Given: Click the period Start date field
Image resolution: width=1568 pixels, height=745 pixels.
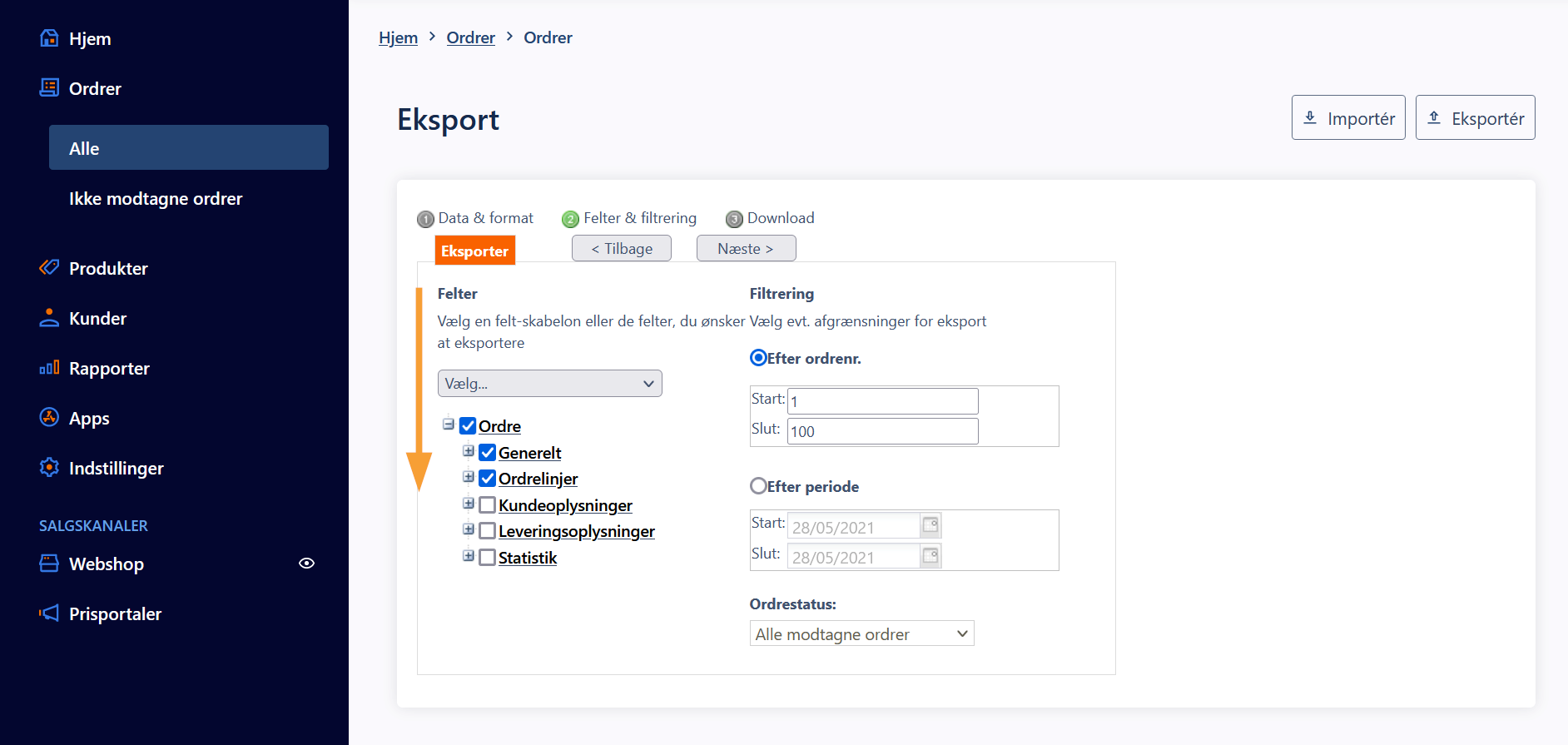Looking at the screenshot, I should [854, 526].
